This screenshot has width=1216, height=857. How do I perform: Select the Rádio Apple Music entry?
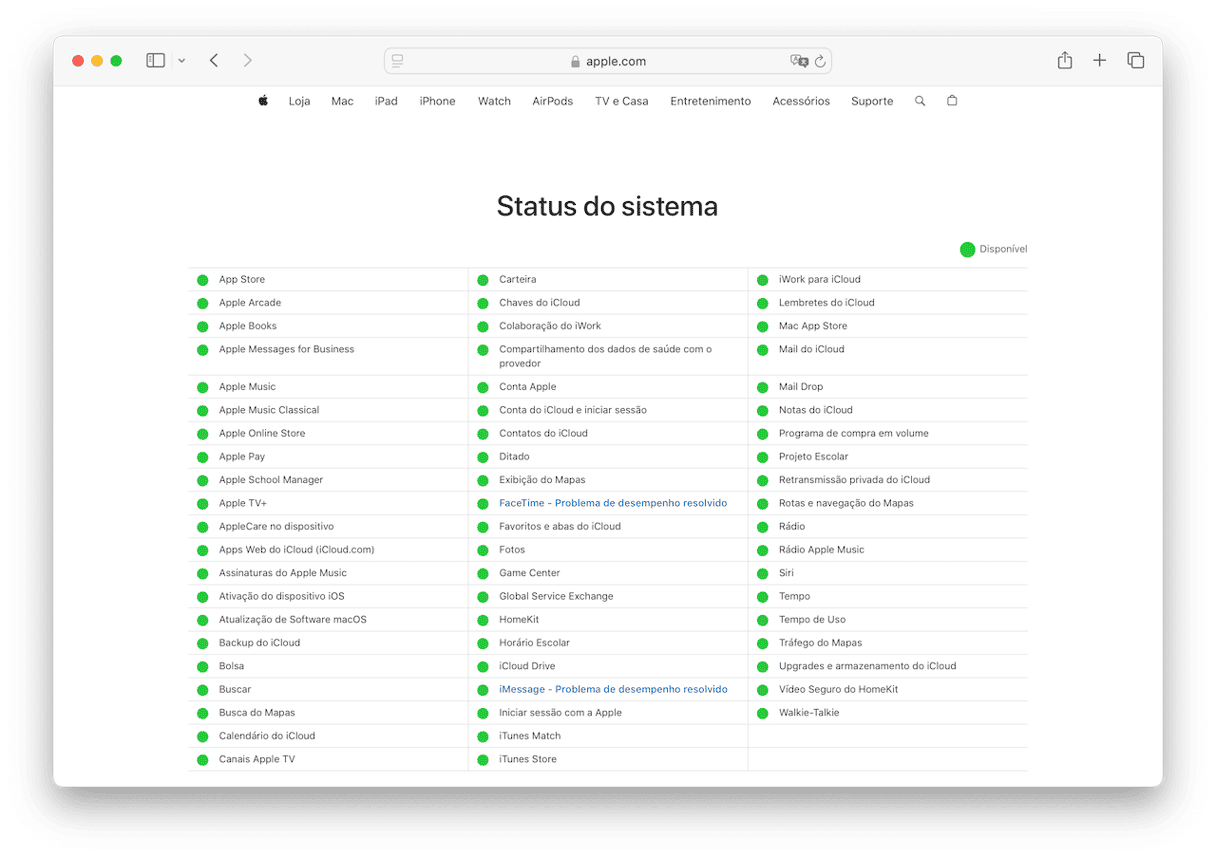pos(822,550)
